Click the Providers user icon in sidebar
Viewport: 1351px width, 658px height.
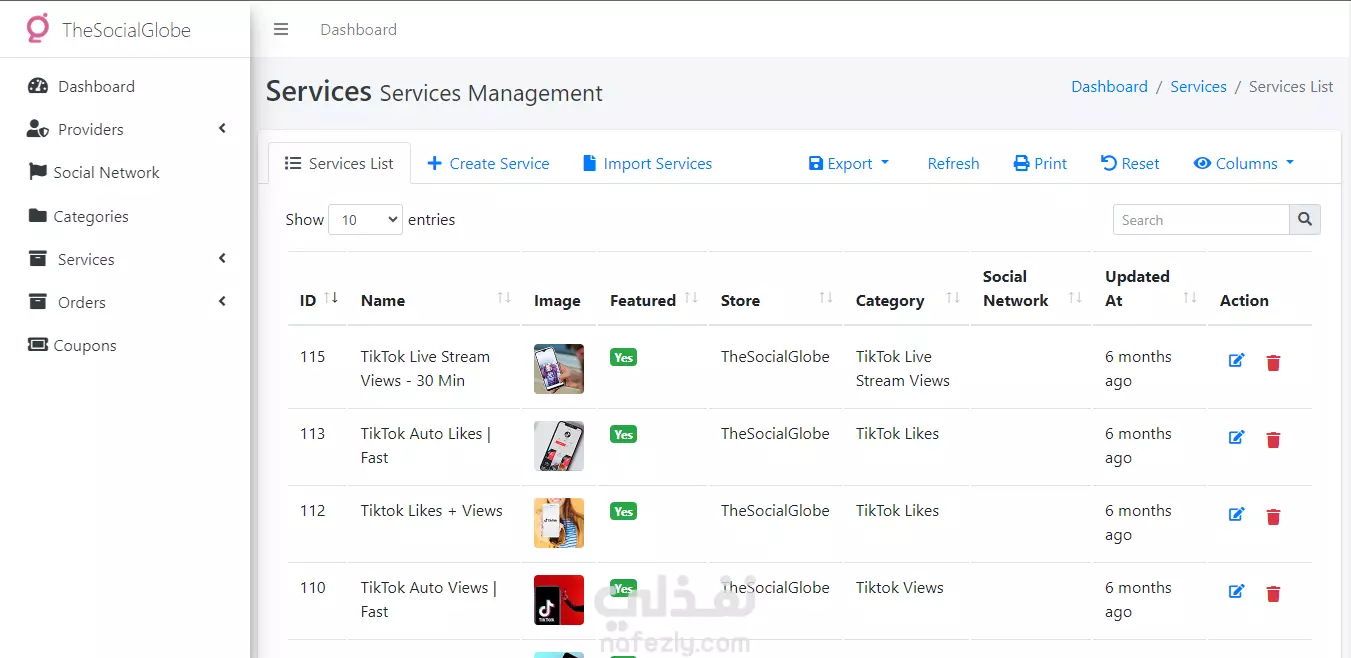point(38,129)
